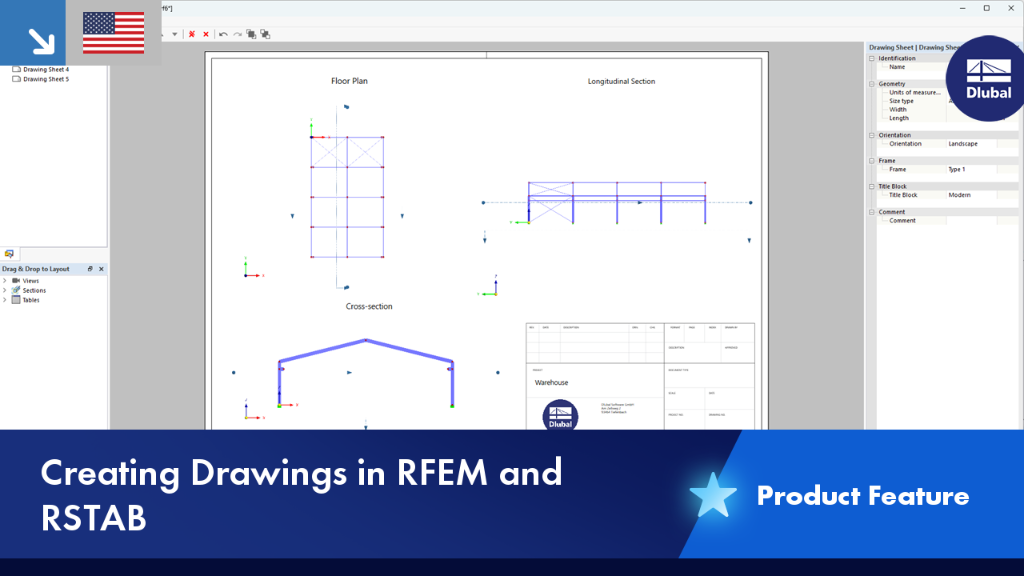
Task: Click the Undo arrow in toolbar
Action: tap(223, 34)
